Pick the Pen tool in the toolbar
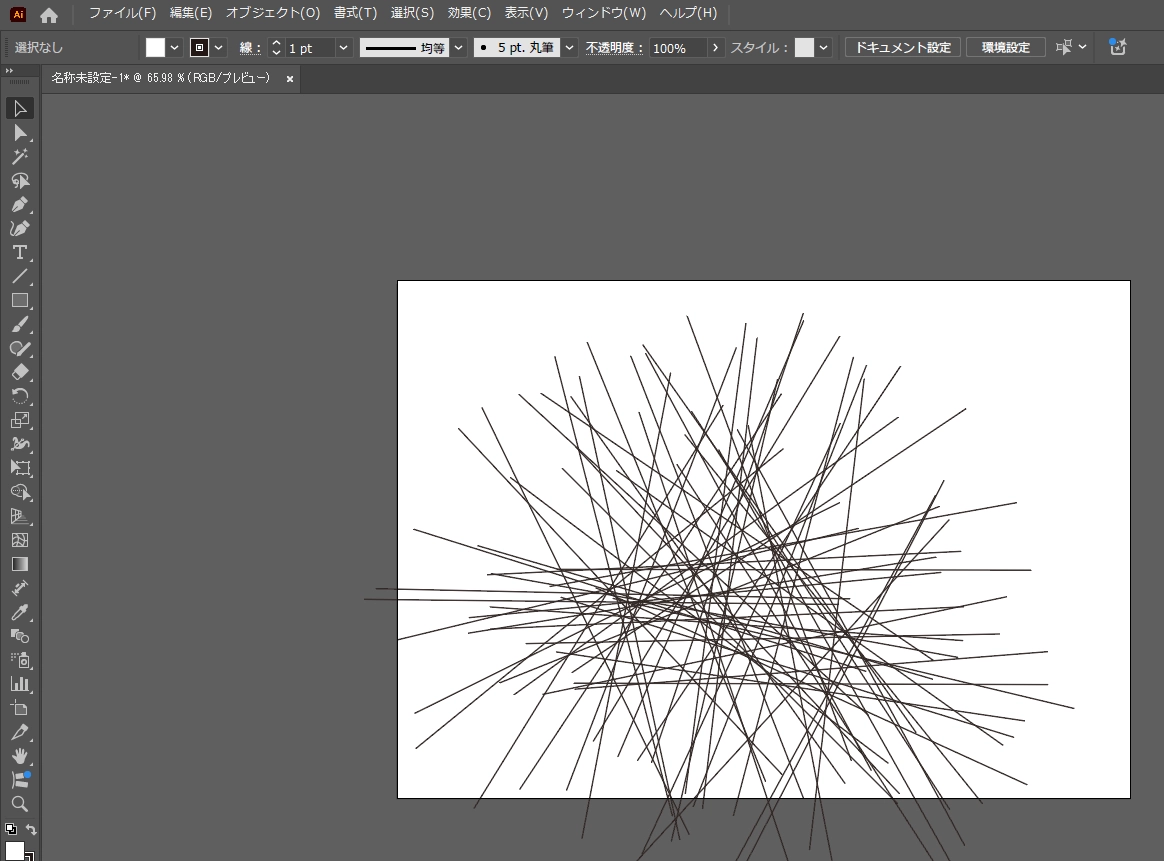The height and width of the screenshot is (861, 1164). coord(19,204)
